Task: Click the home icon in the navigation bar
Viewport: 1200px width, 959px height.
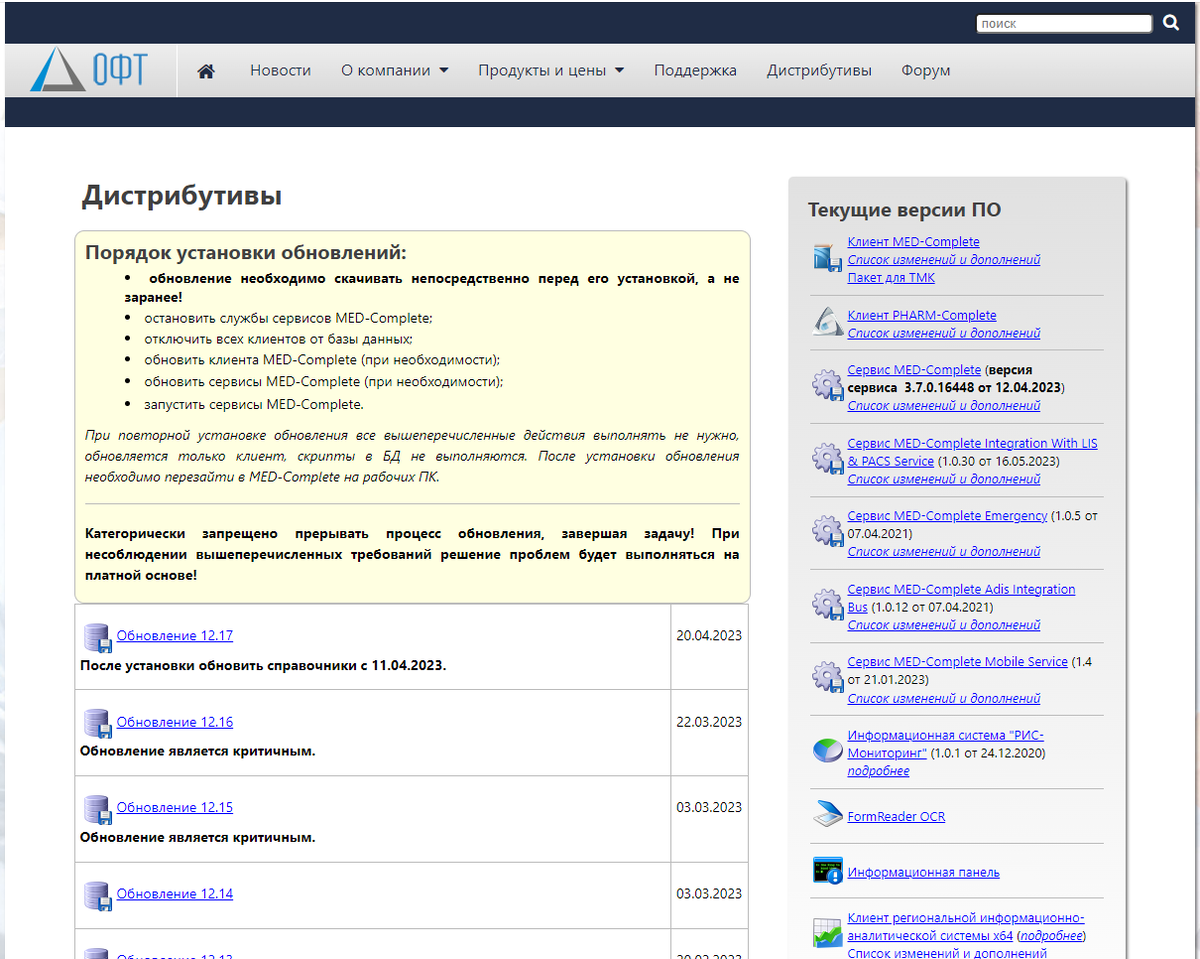Action: tap(206, 70)
